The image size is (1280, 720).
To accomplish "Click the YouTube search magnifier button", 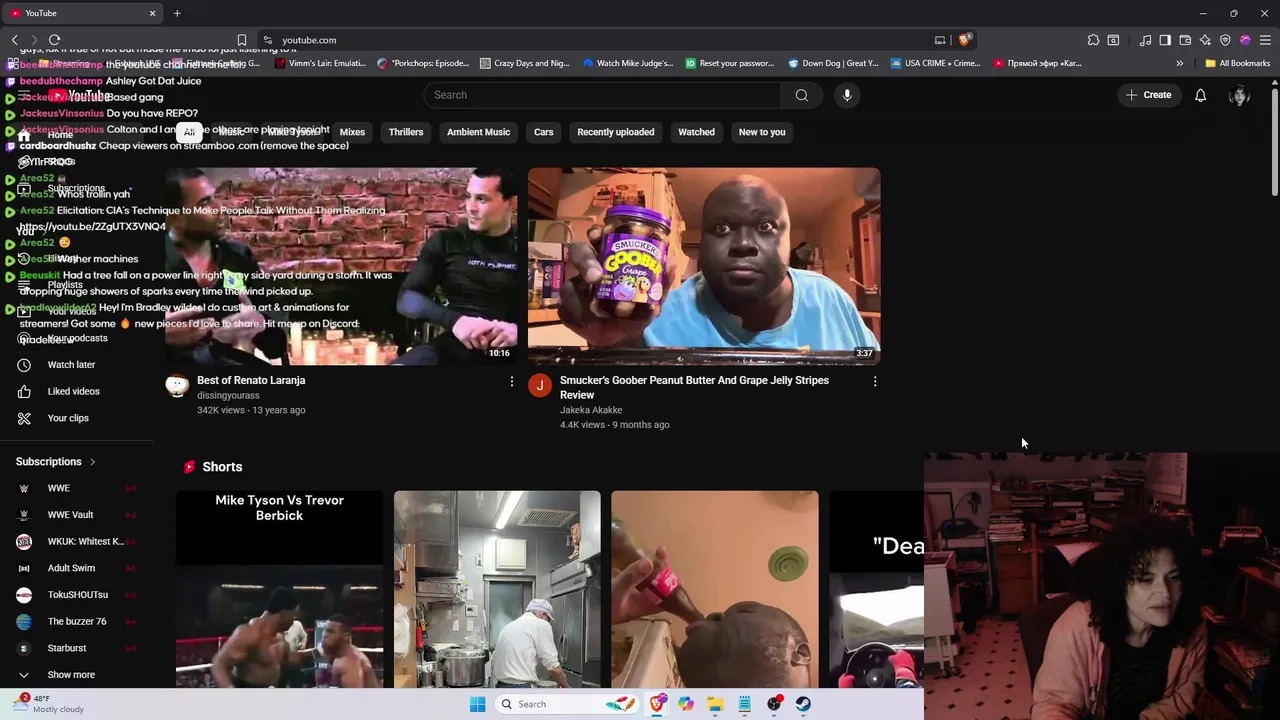I will 801,95.
